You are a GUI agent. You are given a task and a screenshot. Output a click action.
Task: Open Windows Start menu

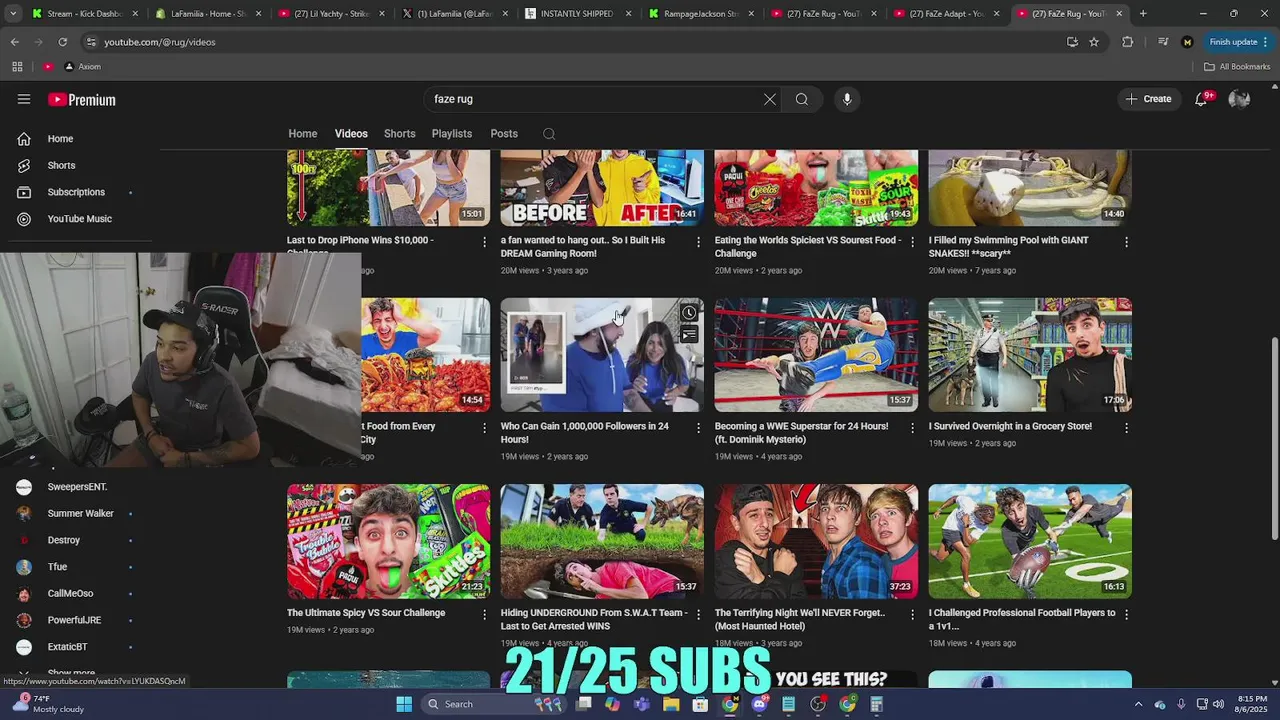click(x=404, y=704)
